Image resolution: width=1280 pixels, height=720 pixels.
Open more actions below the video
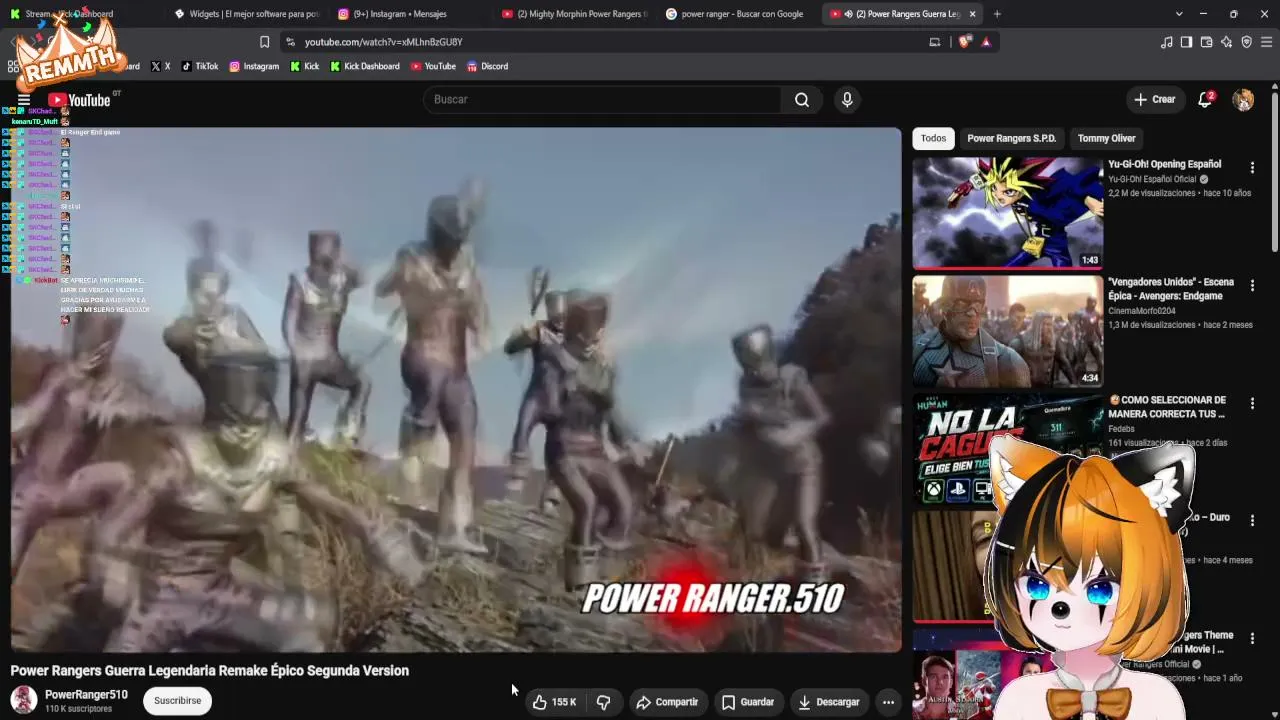(x=888, y=702)
